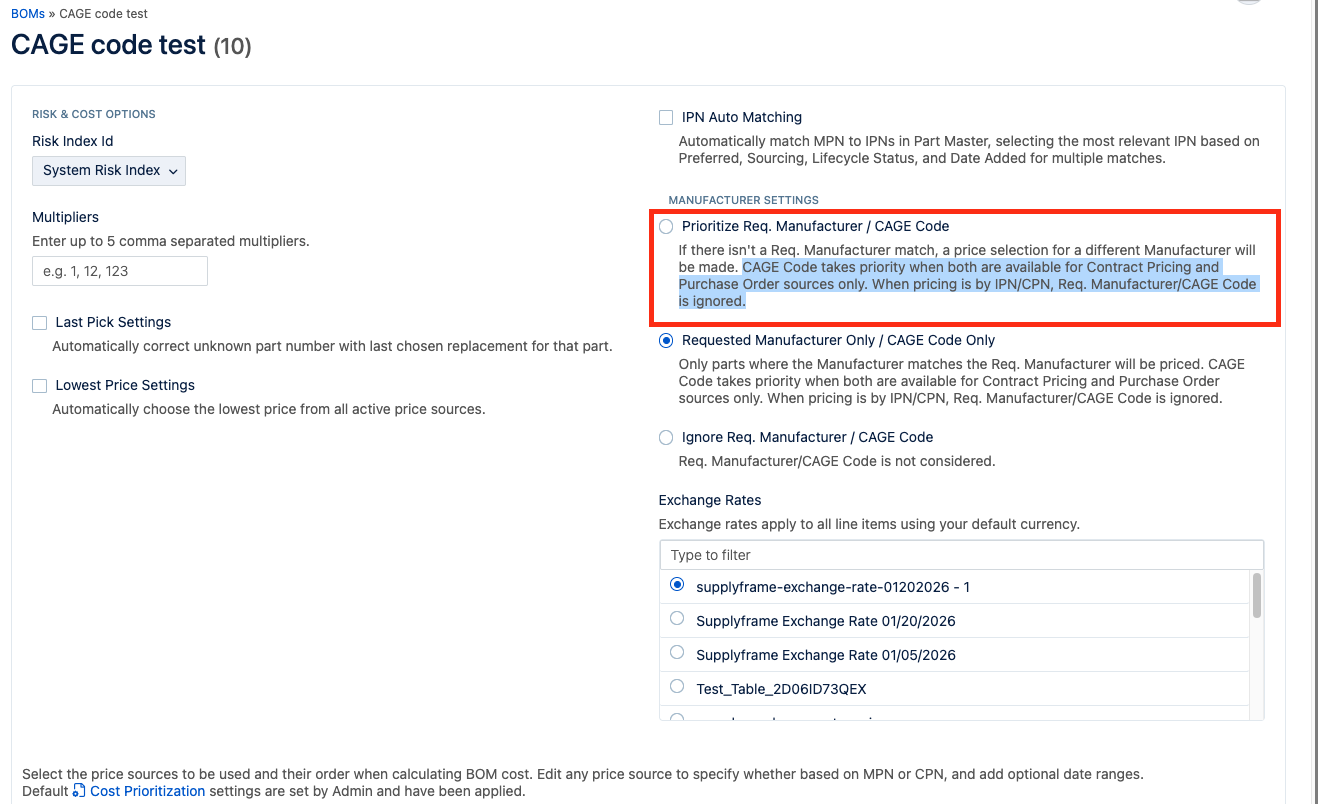Select Ignore Req. Manufacturer / CAGE Code

(x=666, y=437)
